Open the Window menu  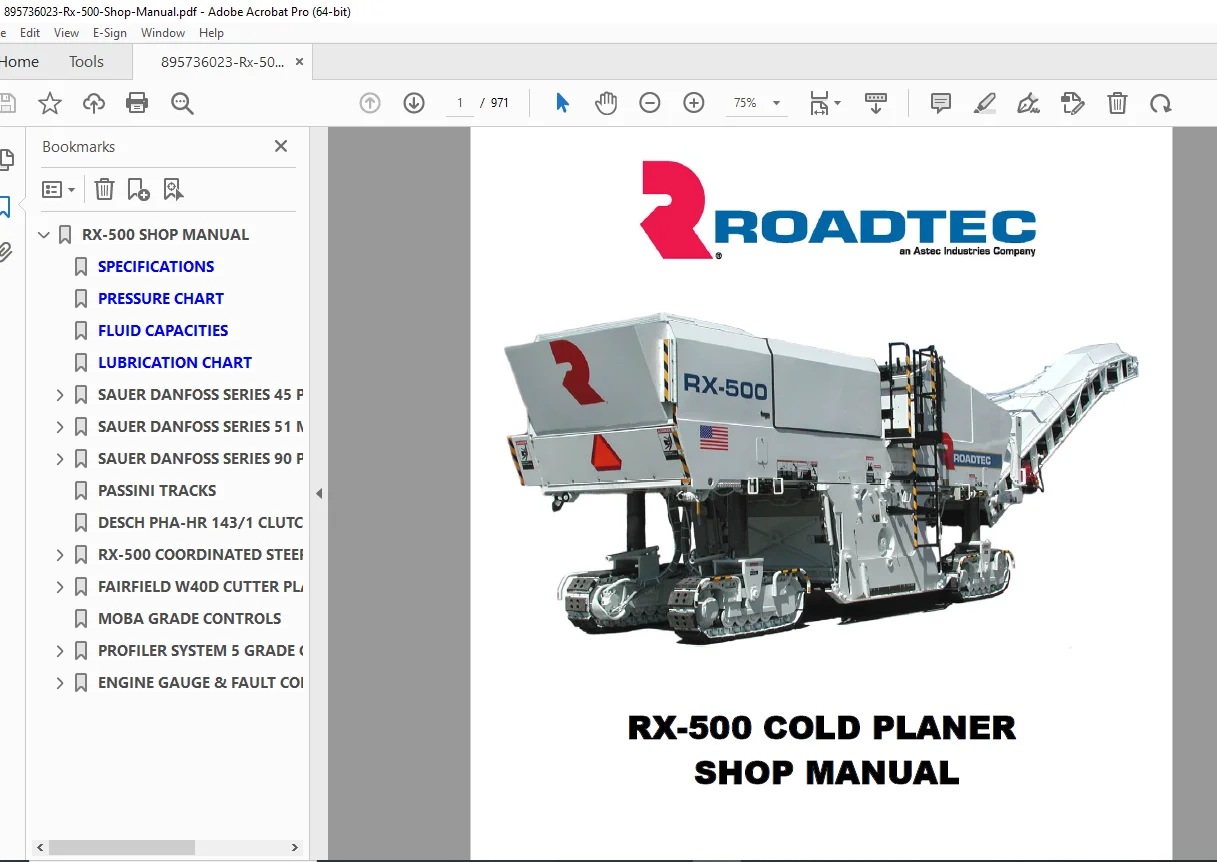pos(163,33)
